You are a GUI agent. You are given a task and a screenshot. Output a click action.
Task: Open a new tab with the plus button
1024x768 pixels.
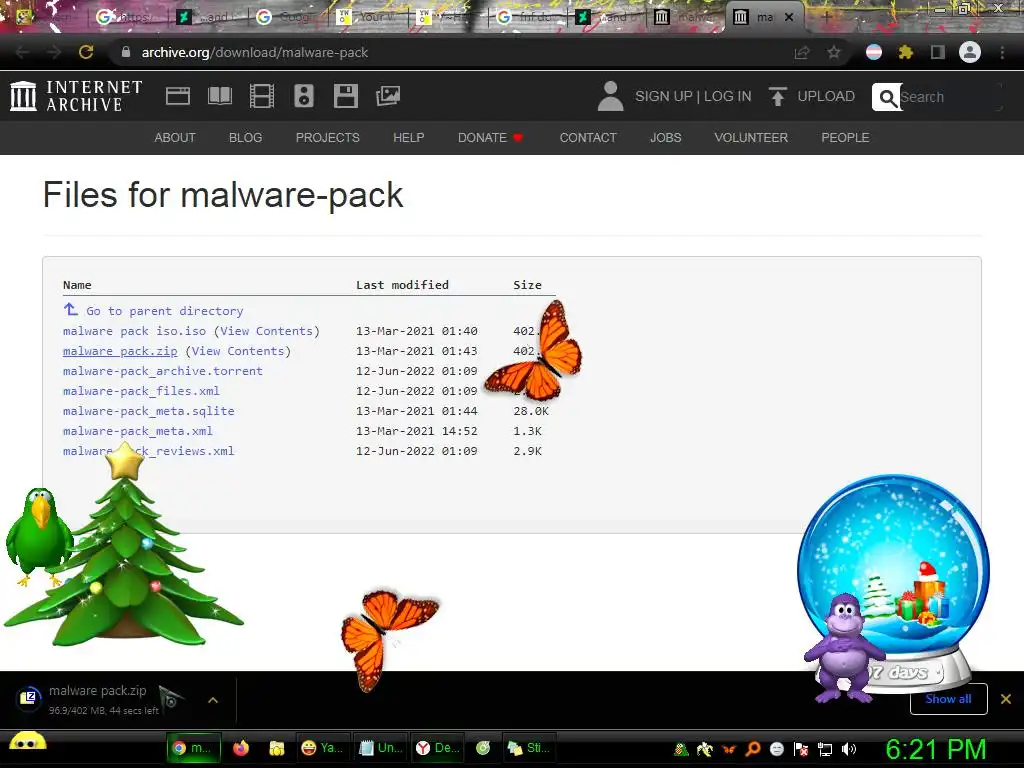827,17
